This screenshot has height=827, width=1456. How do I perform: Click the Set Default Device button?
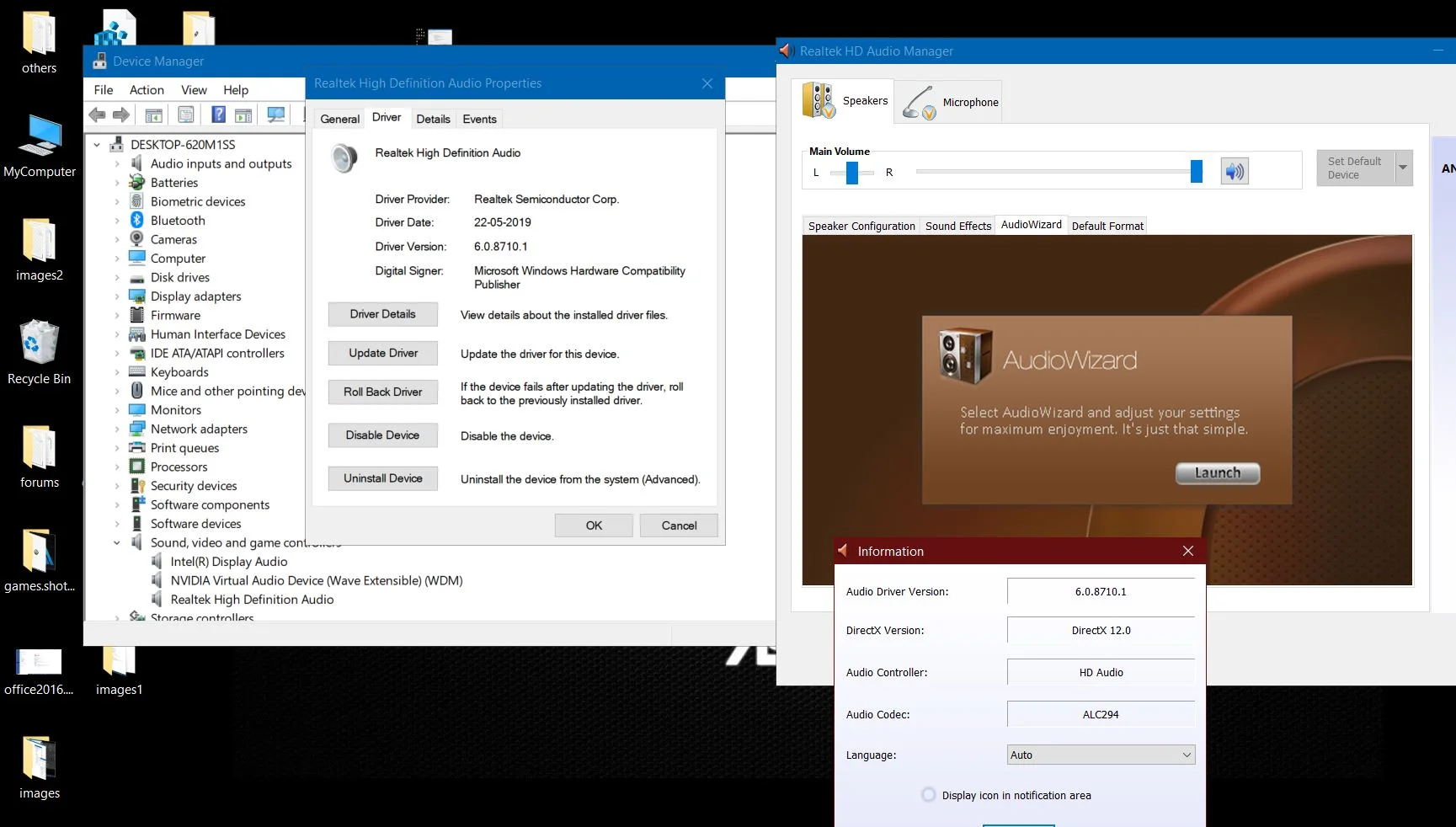tap(1356, 168)
